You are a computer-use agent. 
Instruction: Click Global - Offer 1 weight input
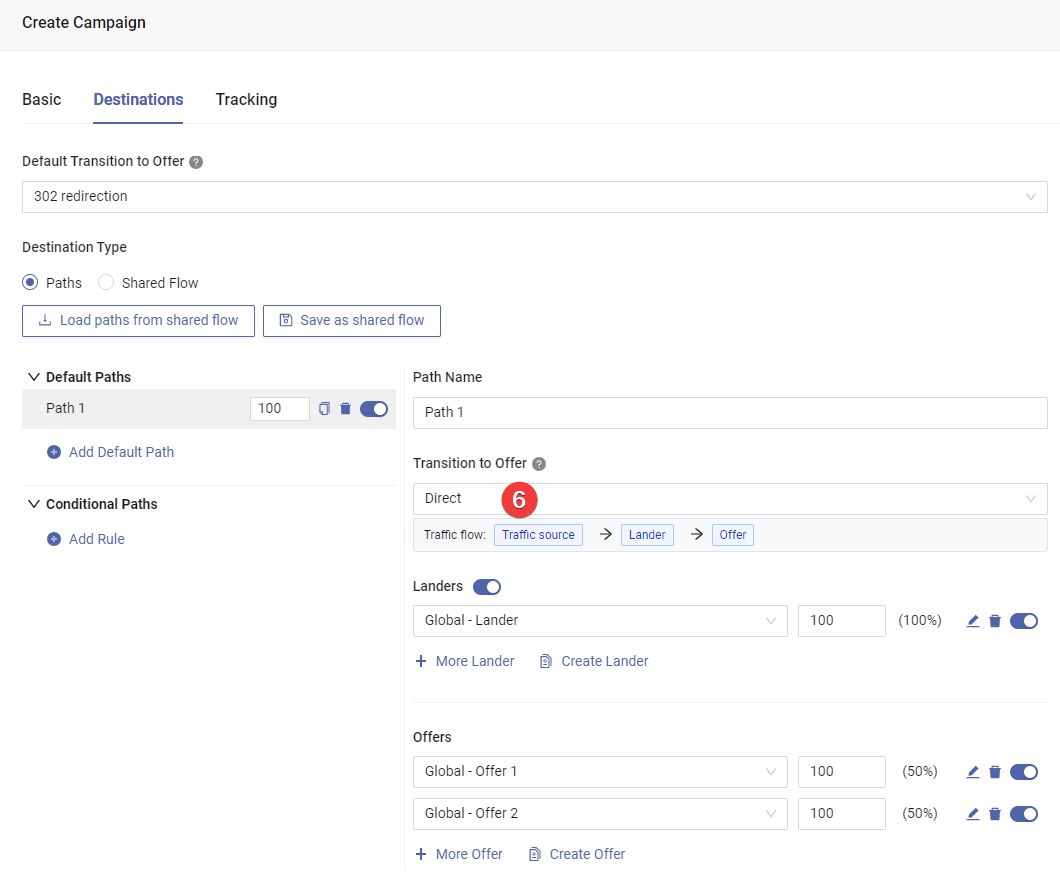pos(842,772)
